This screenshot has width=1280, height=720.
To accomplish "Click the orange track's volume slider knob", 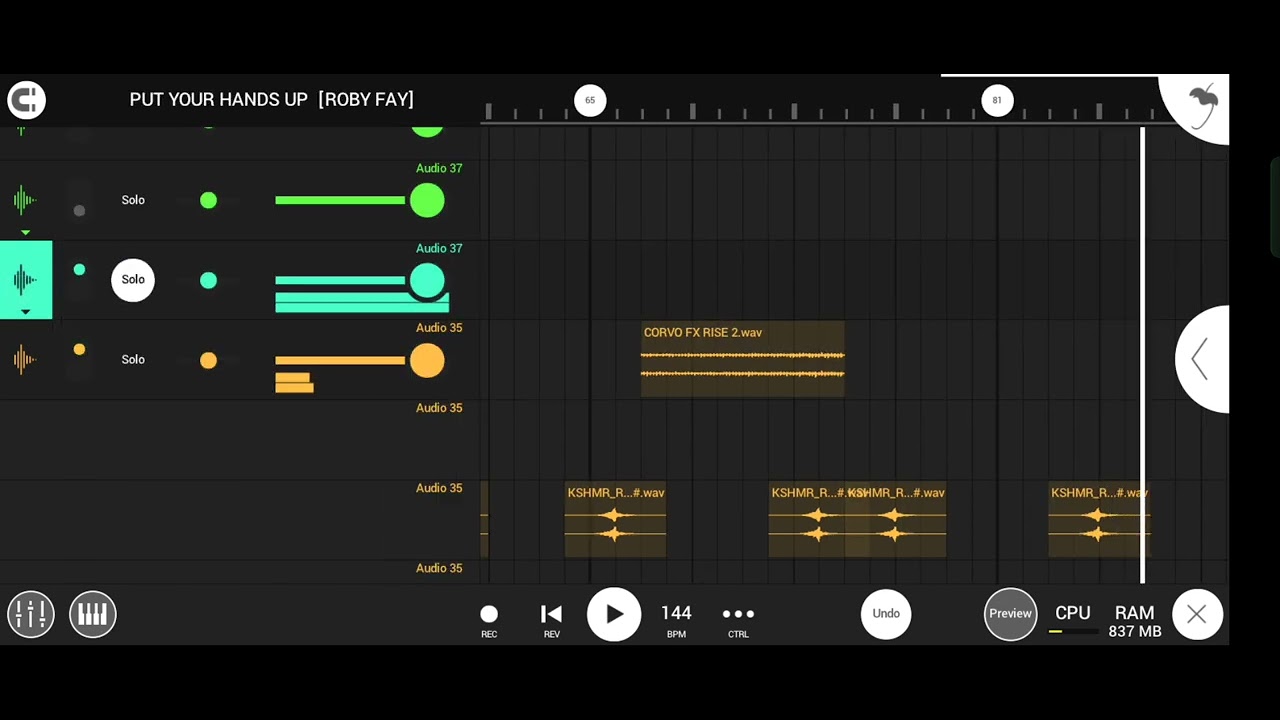I will point(427,360).
